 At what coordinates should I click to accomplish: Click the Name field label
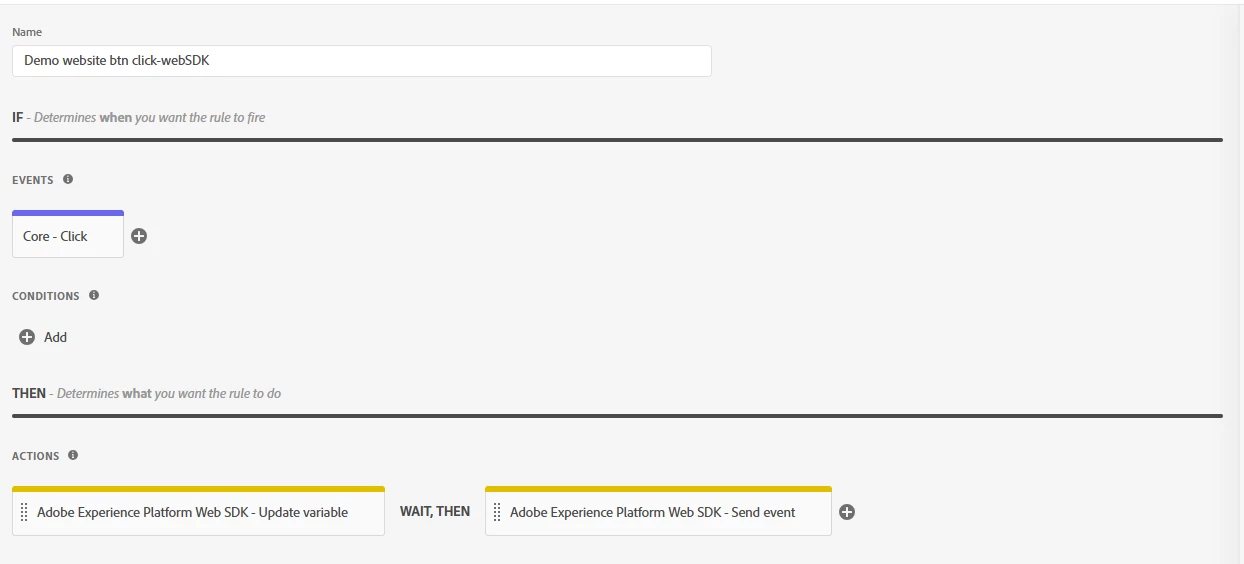pos(27,32)
